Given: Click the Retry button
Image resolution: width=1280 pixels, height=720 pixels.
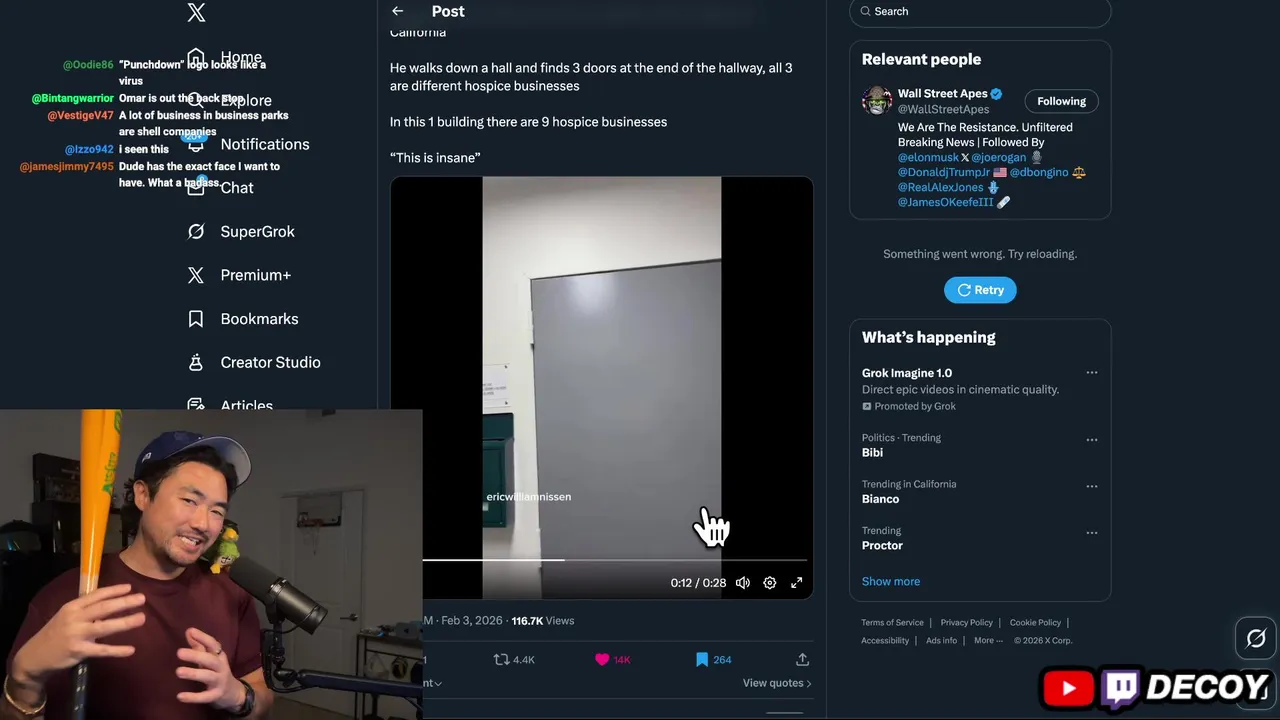Looking at the screenshot, I should click(x=980, y=290).
